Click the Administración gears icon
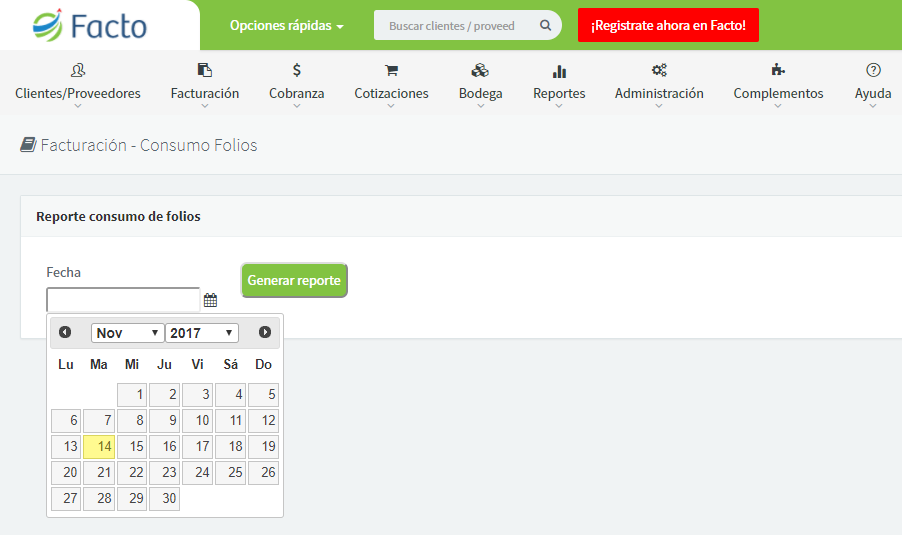Screen dimensions: 902x535 (x=659, y=70)
